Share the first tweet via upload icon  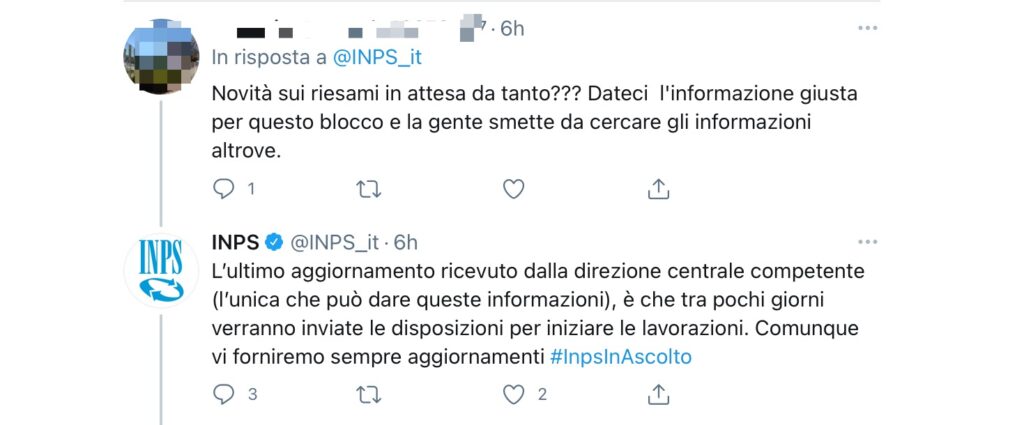pos(658,189)
